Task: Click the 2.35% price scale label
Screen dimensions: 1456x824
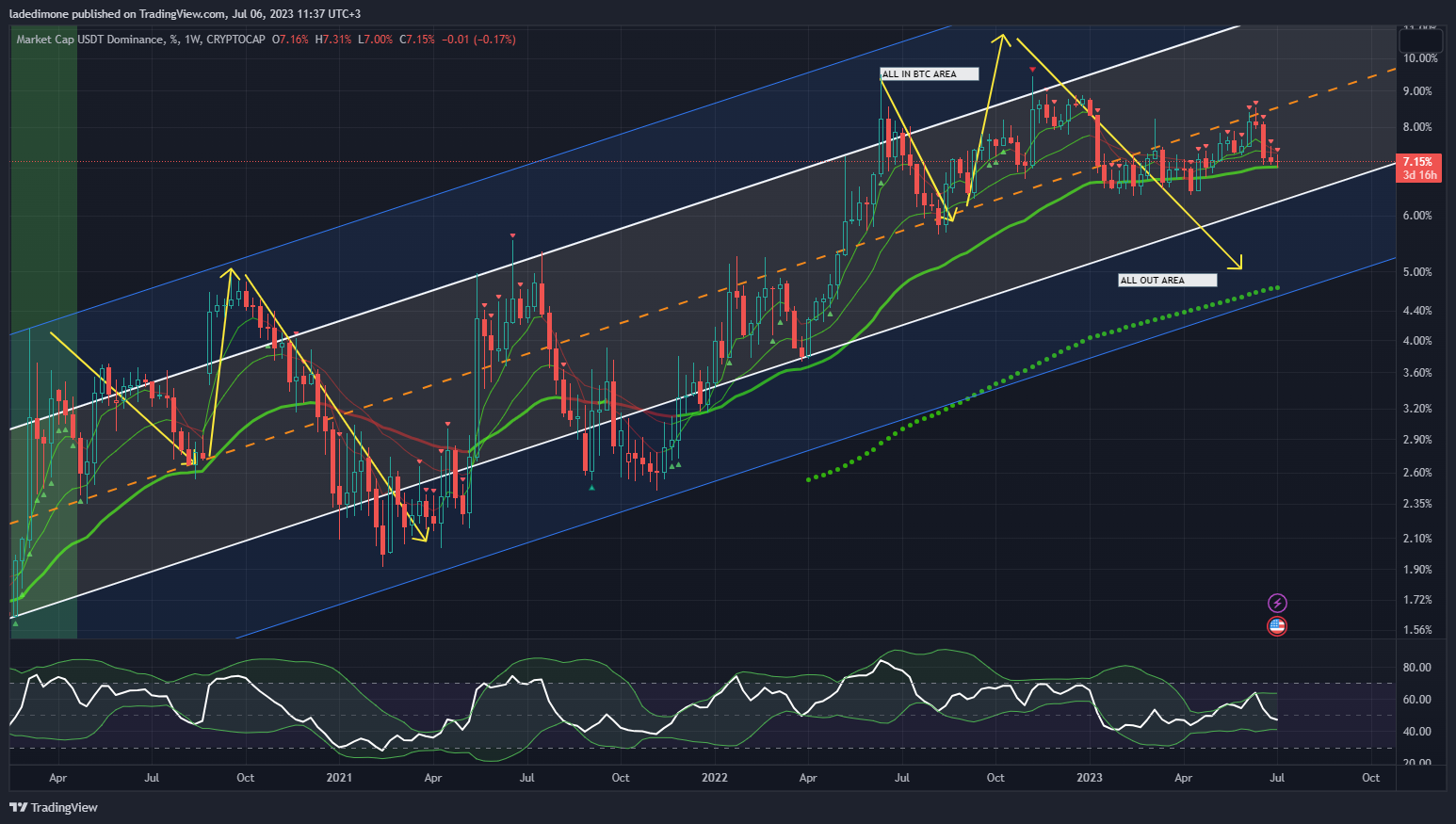Action: point(1417,504)
